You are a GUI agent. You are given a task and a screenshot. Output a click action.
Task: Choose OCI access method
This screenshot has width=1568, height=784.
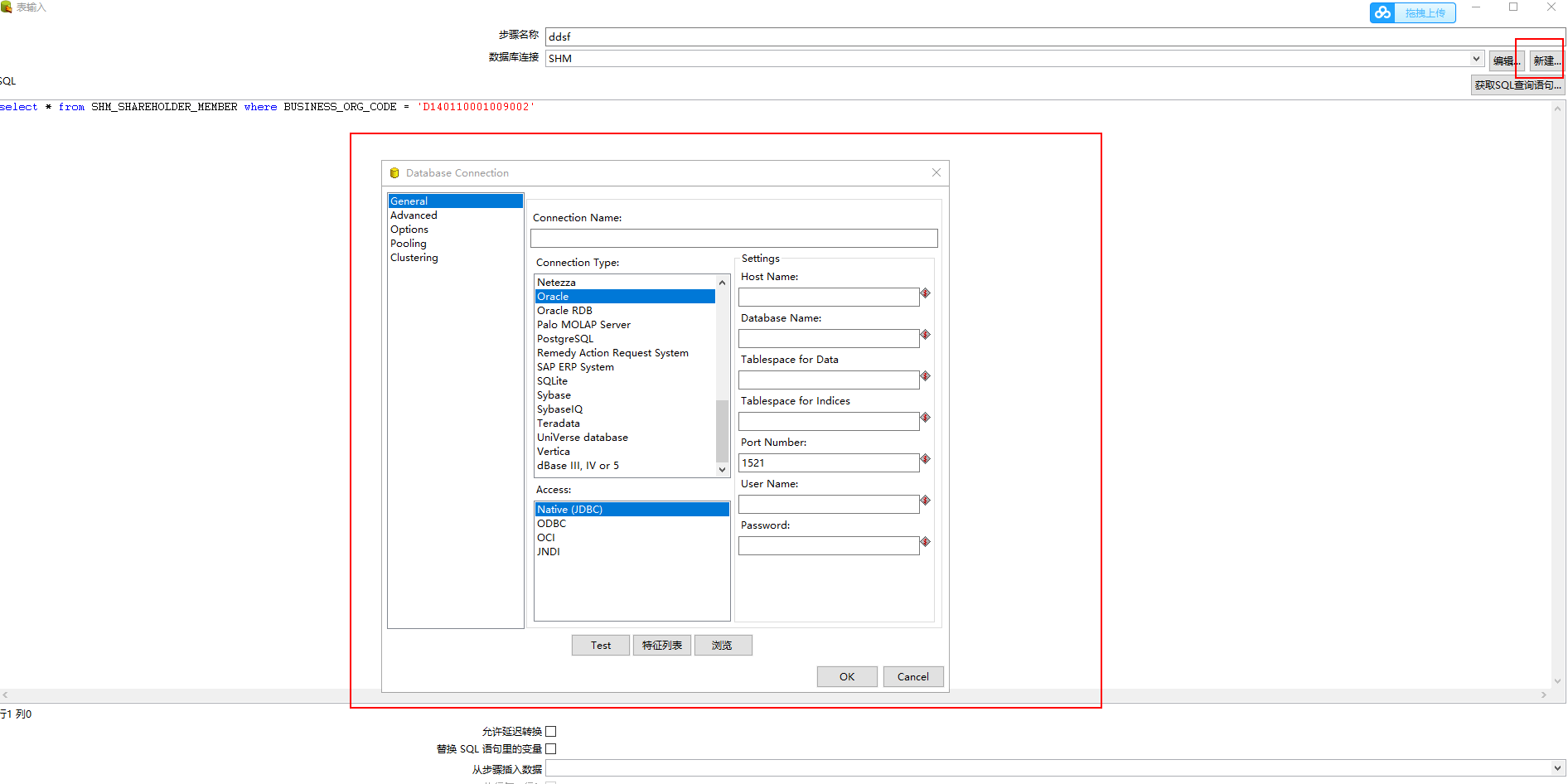[x=632, y=538]
